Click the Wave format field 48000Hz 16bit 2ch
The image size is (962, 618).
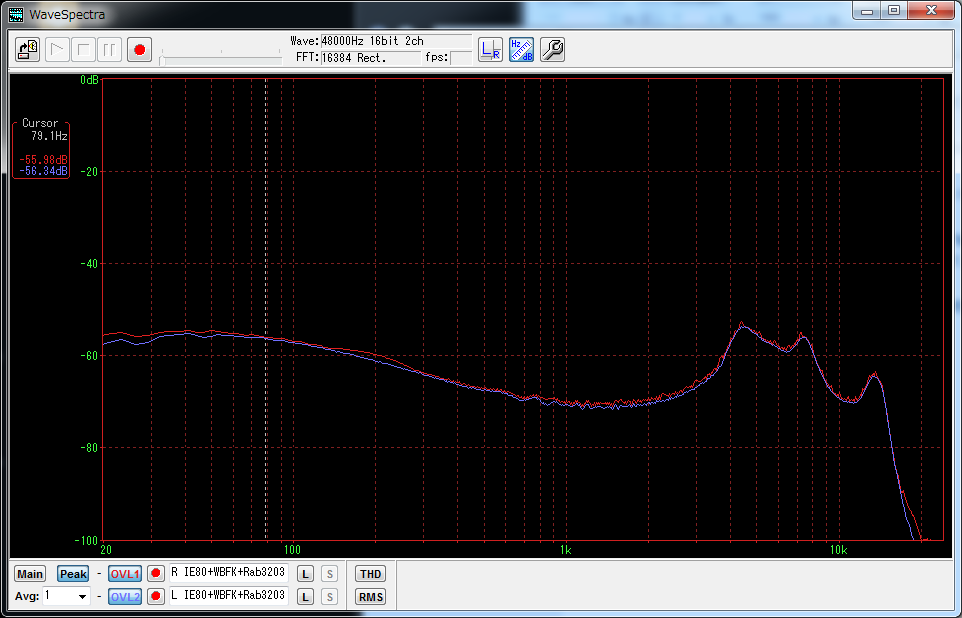tap(396, 41)
